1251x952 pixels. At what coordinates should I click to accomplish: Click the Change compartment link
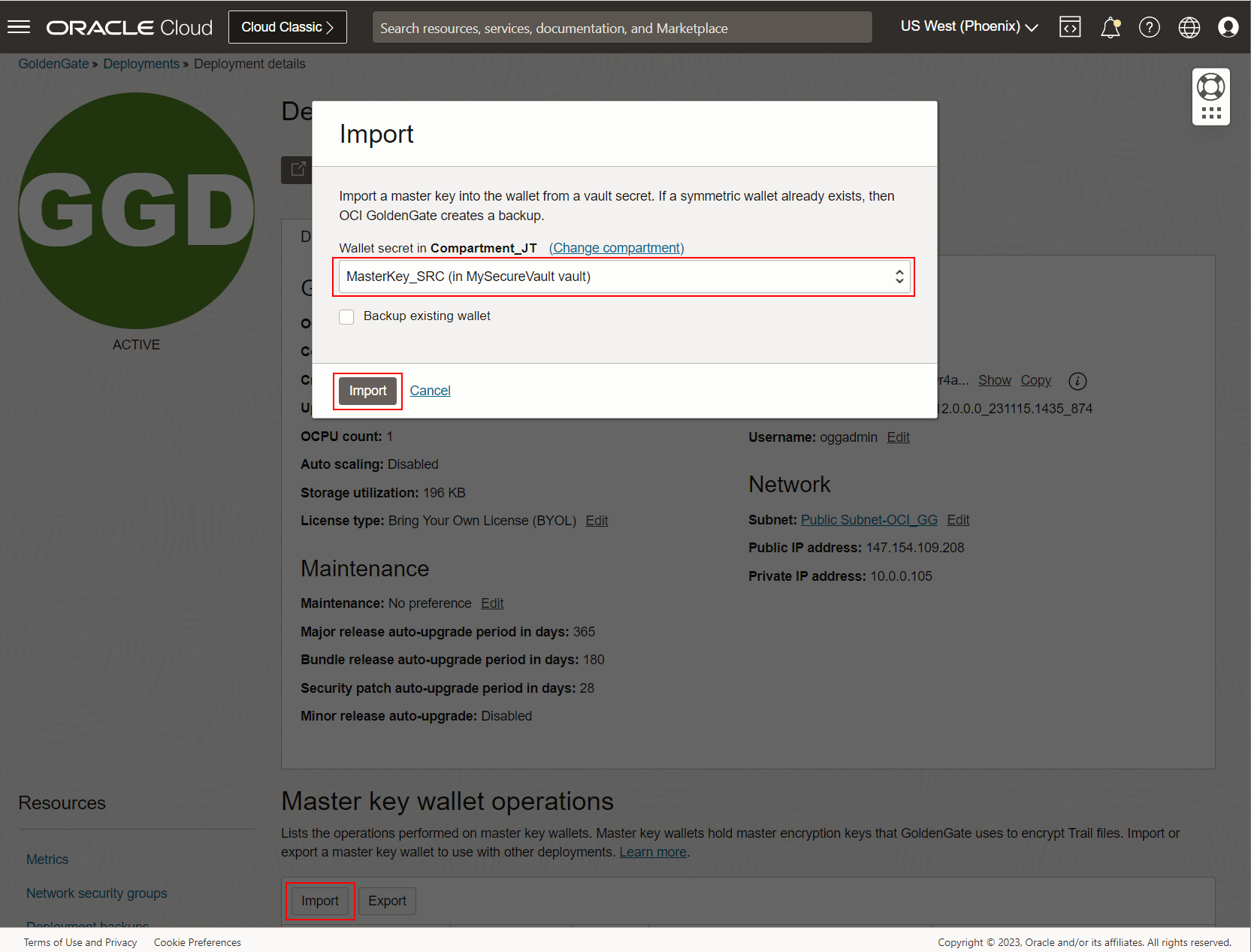(615, 248)
